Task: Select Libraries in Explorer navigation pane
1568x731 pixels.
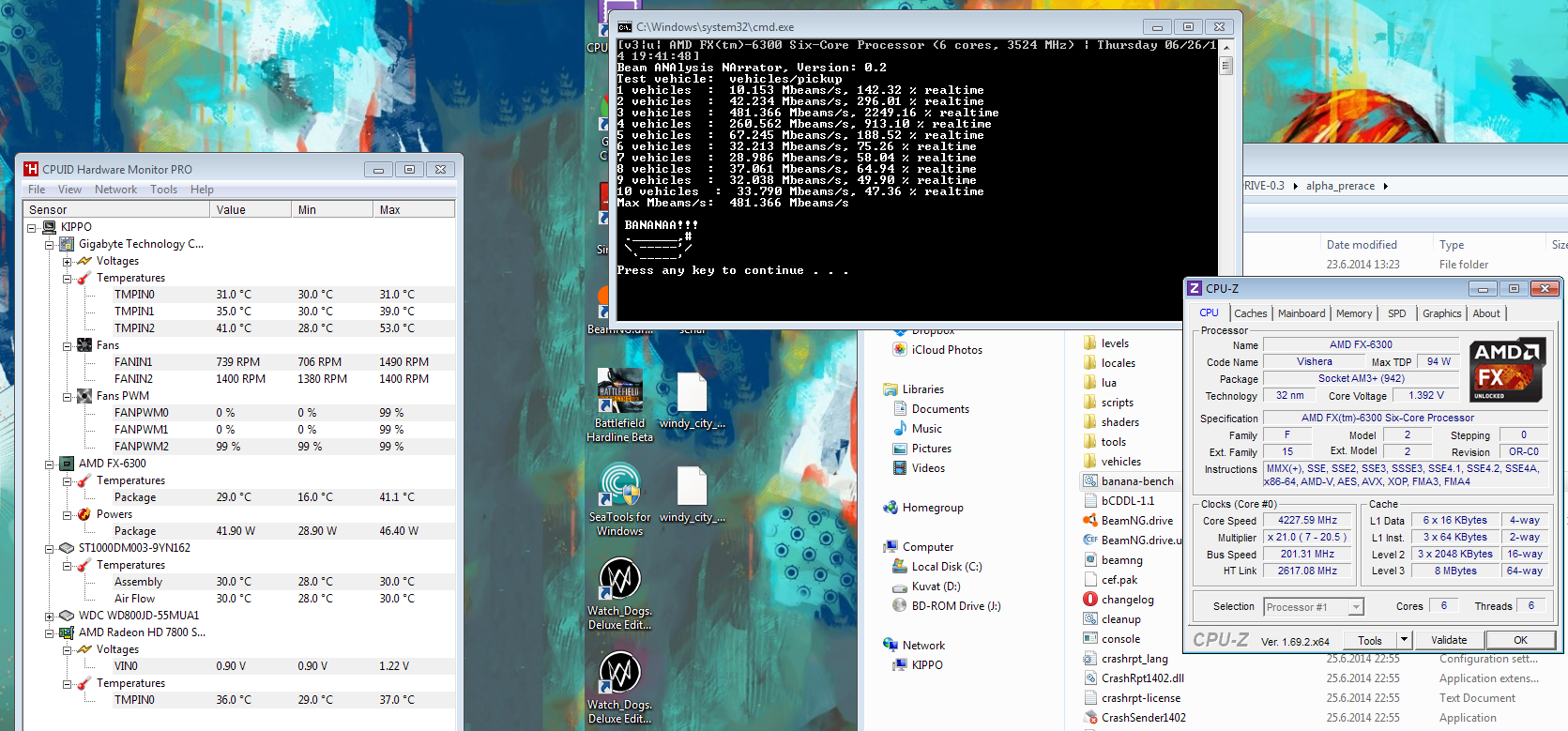Action: tap(913, 389)
